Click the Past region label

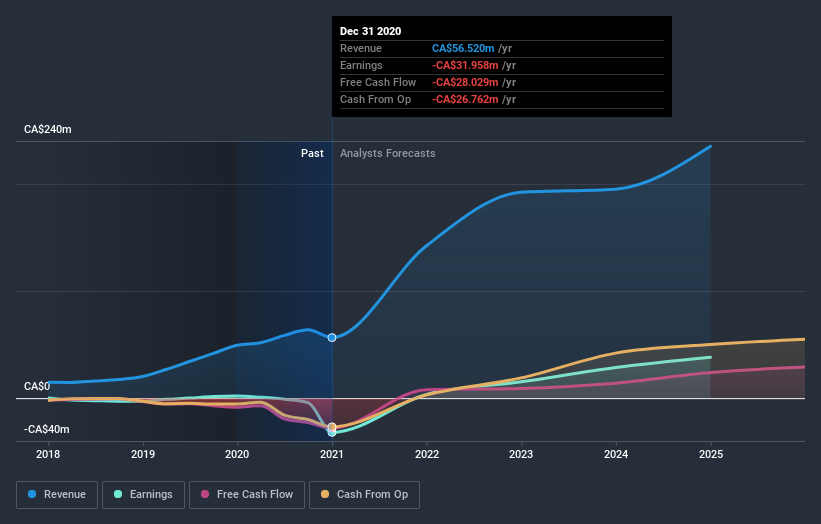pos(312,153)
